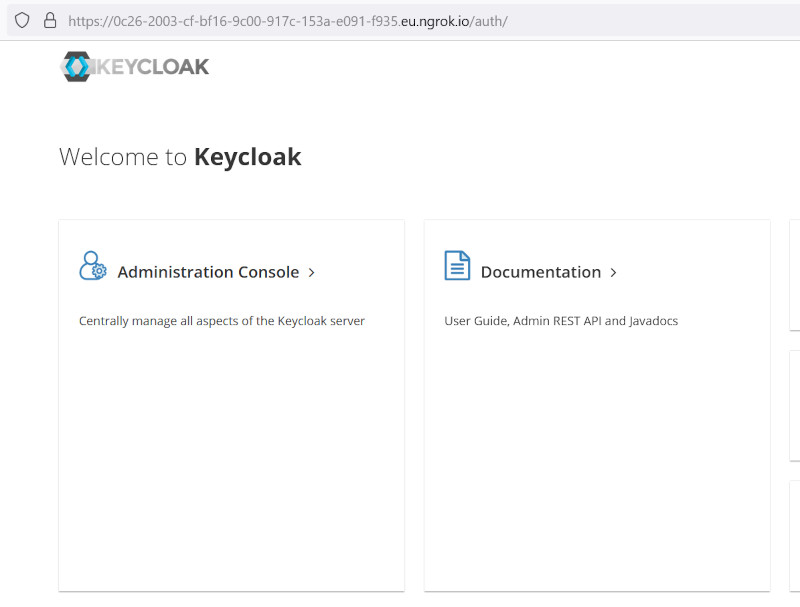Screen dimensions: 800x607
Task: Click the partially visible top-right card
Action: (x=795, y=275)
